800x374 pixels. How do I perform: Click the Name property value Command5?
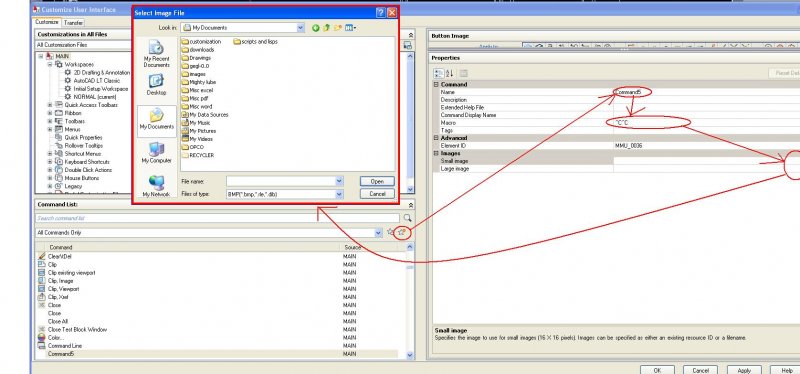pos(628,92)
